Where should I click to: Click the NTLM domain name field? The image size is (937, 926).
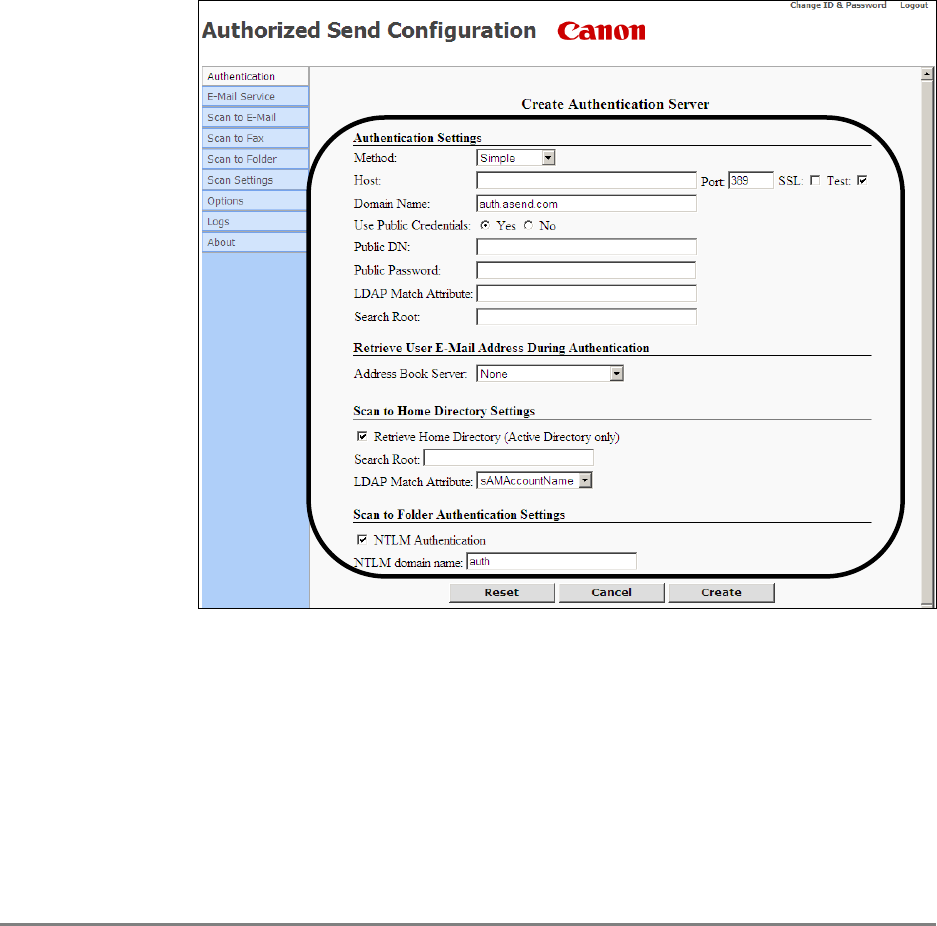point(551,561)
